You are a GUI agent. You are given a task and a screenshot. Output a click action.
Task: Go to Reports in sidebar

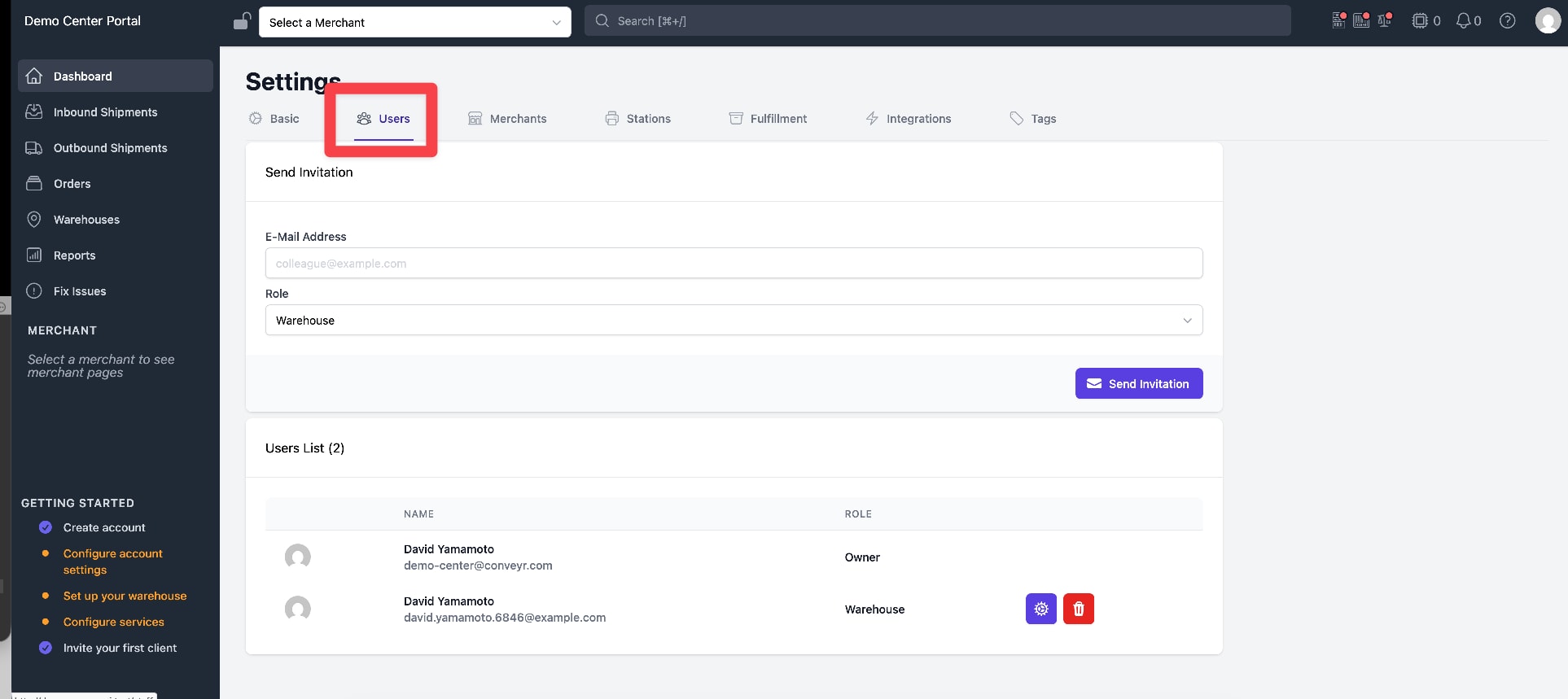pos(116,255)
